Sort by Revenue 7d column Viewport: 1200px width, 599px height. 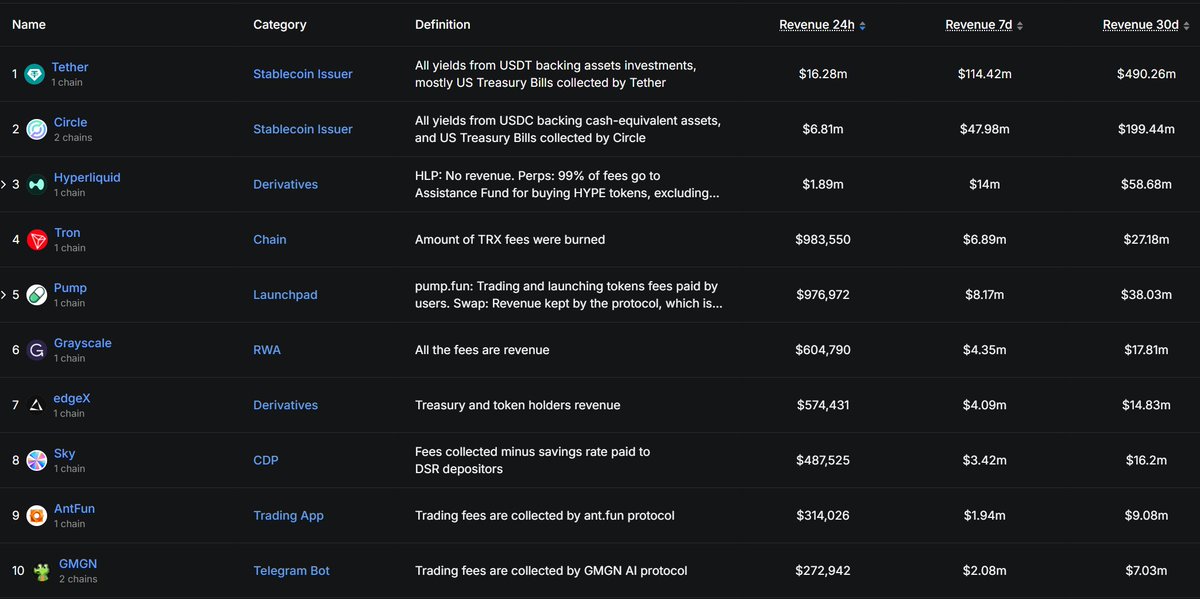click(x=984, y=25)
